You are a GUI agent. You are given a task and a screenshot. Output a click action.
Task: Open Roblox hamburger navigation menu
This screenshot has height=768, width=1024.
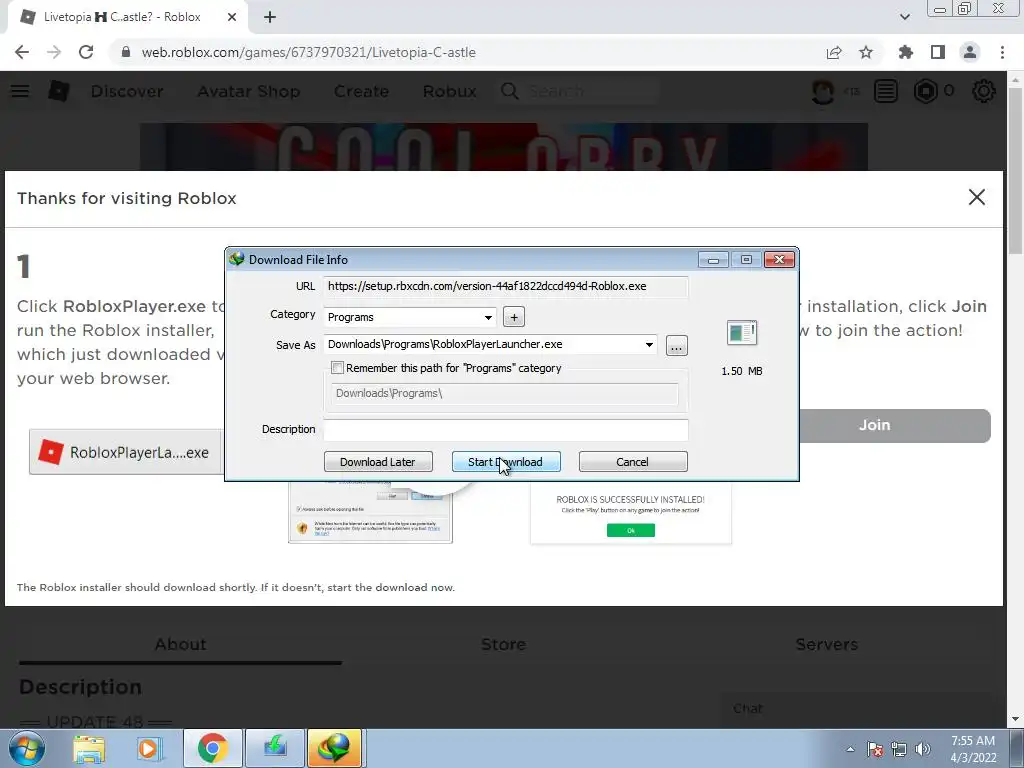[20, 91]
